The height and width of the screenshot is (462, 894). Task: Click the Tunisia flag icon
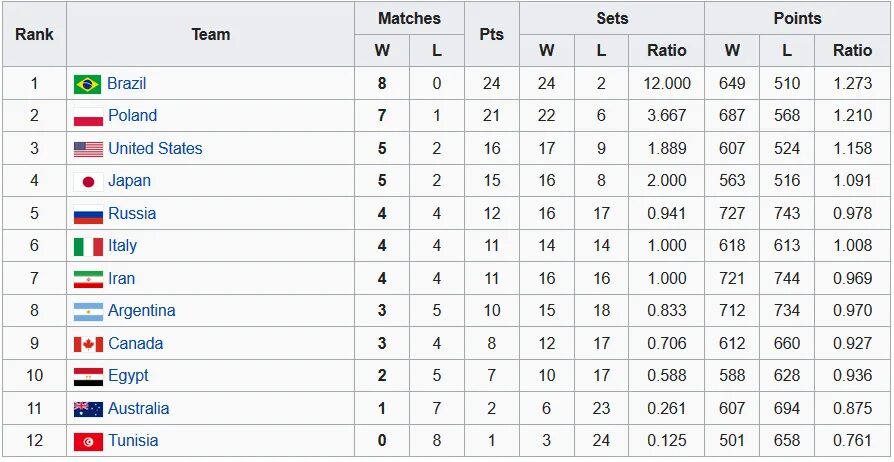[x=88, y=442]
